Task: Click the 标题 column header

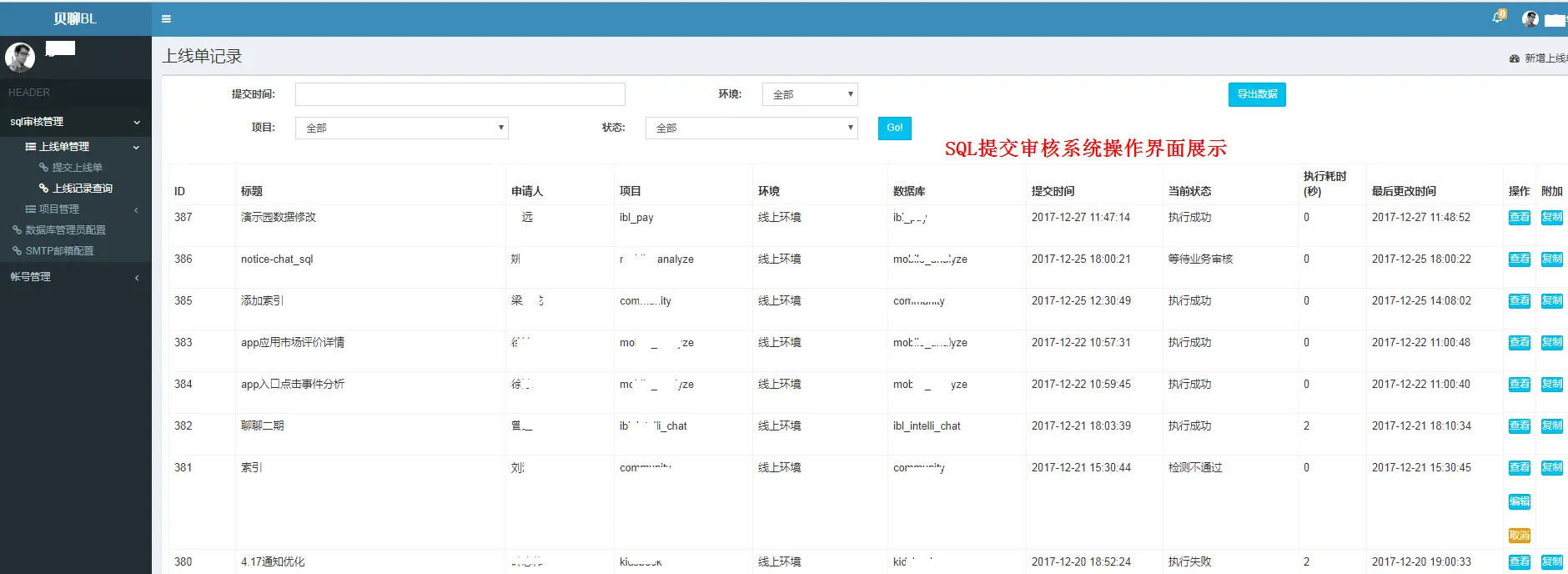Action: (x=252, y=191)
